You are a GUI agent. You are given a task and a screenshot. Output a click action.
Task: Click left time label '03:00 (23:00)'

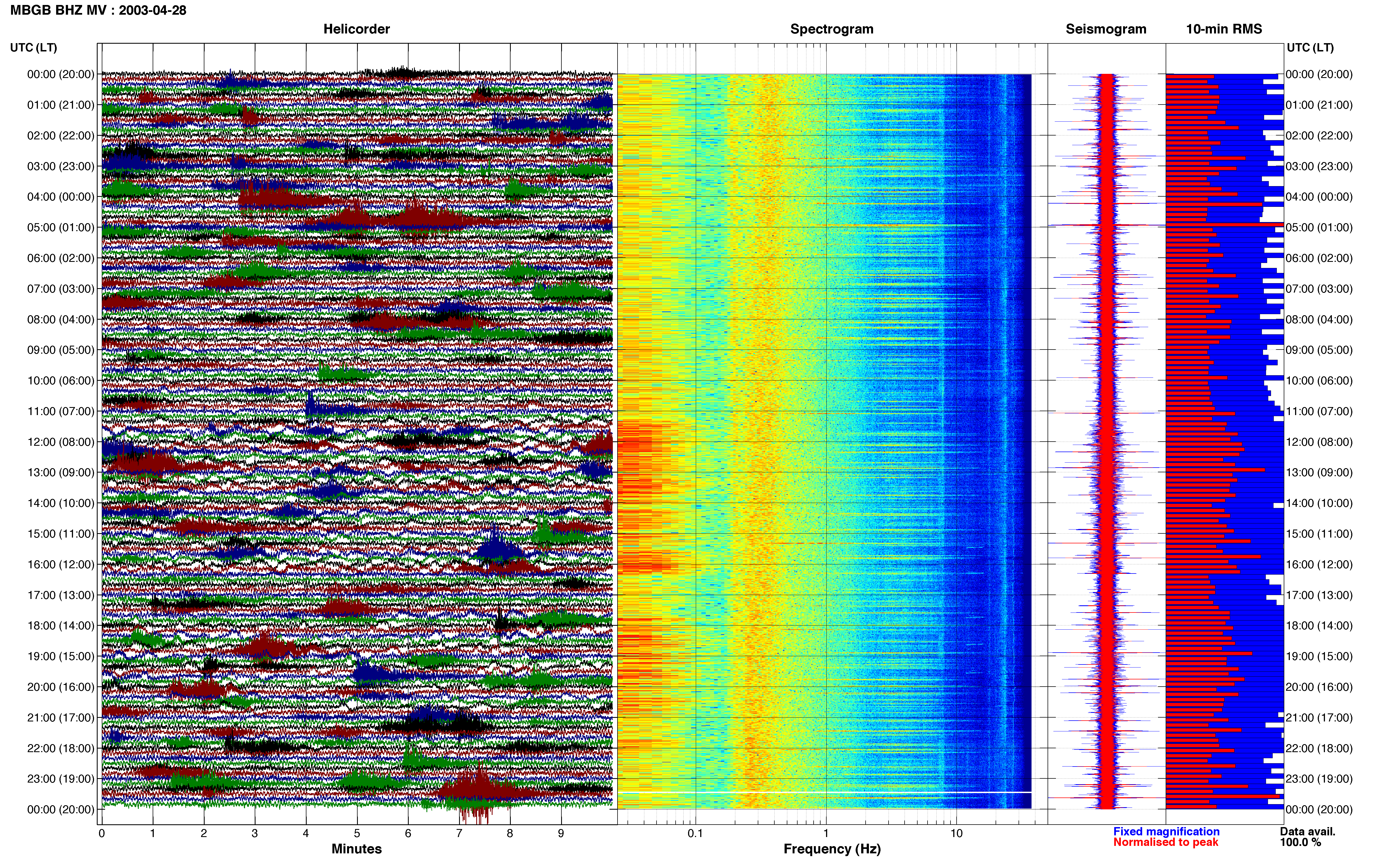coord(61,166)
